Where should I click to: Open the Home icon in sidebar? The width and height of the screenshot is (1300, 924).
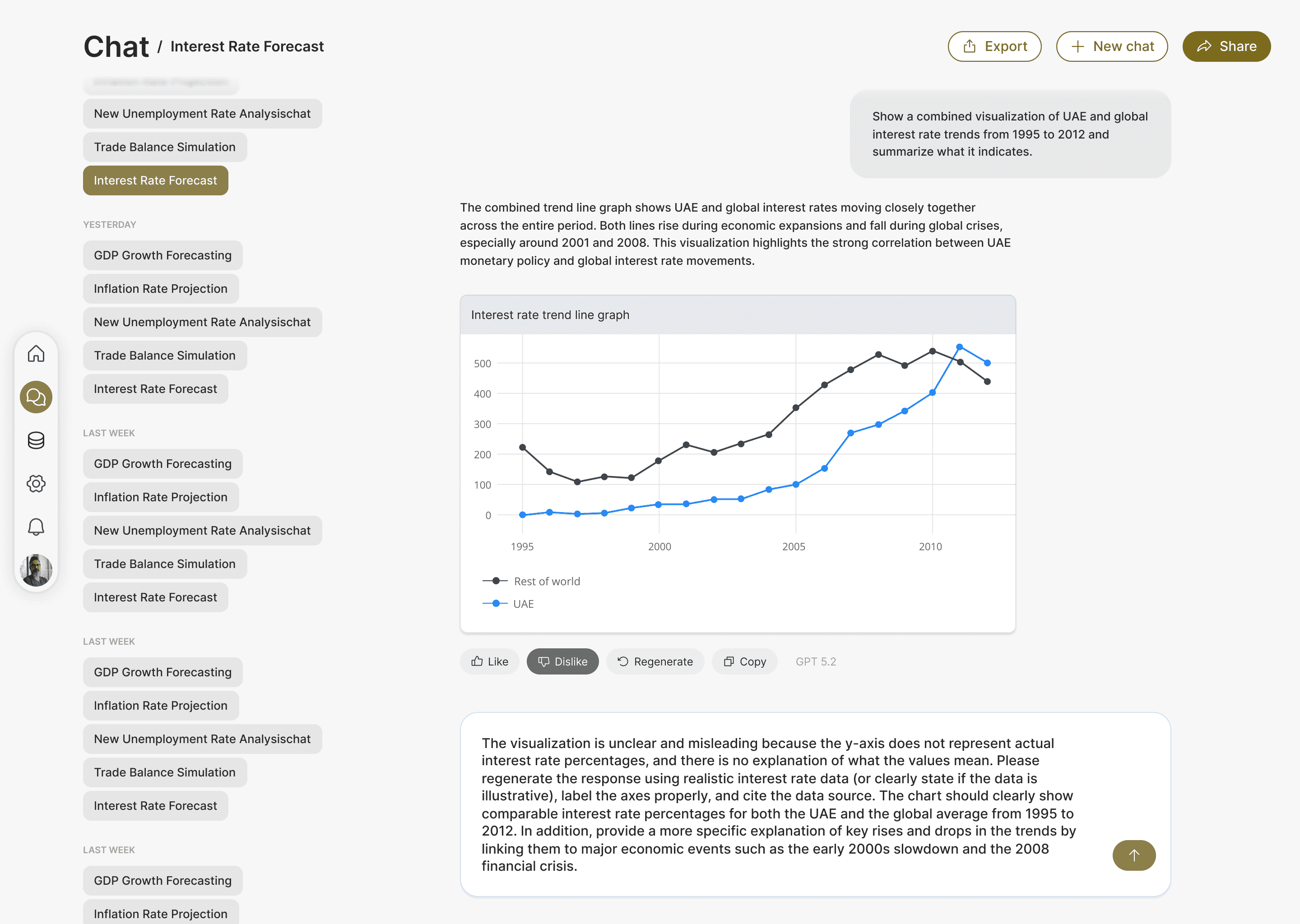click(x=36, y=354)
